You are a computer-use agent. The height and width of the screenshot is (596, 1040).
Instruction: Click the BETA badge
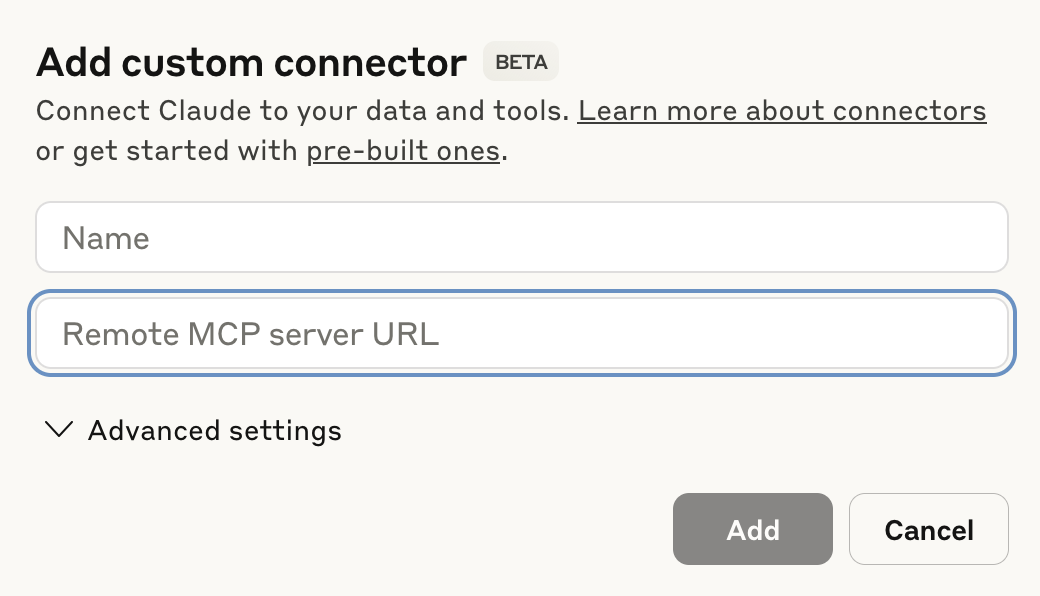(x=520, y=62)
